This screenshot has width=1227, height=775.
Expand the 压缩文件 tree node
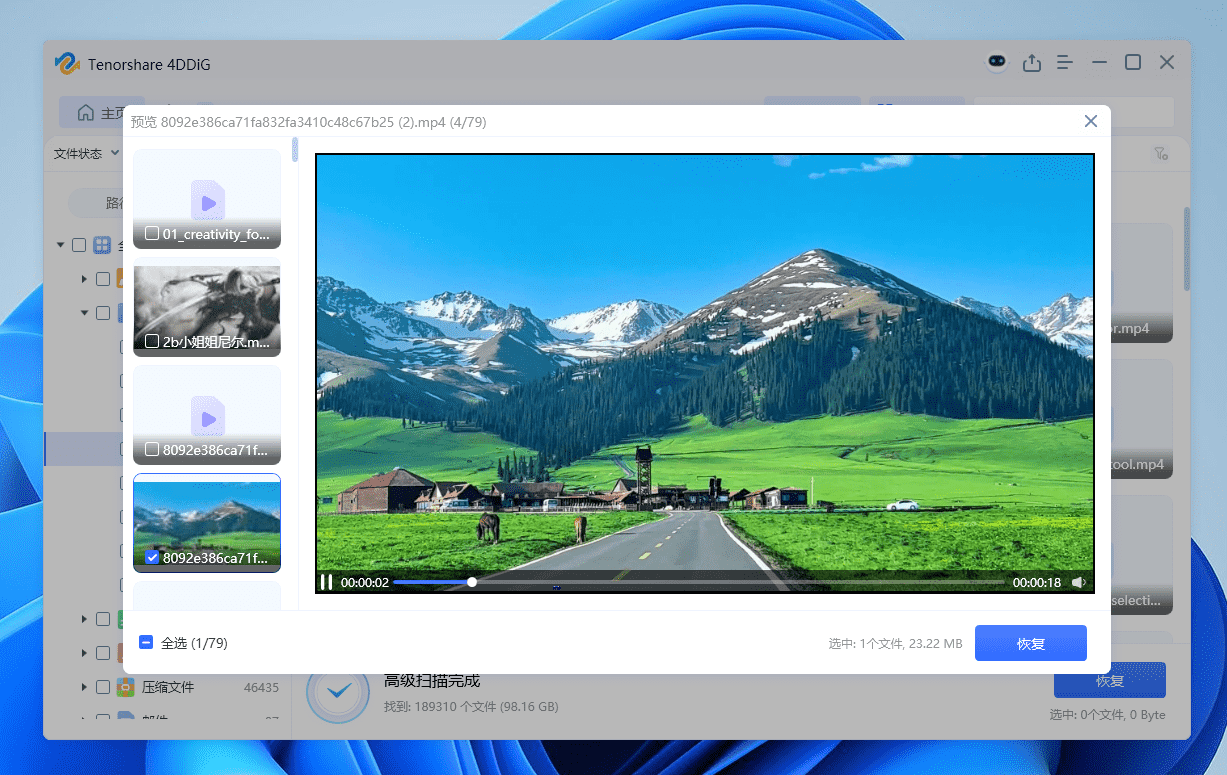tap(84, 687)
